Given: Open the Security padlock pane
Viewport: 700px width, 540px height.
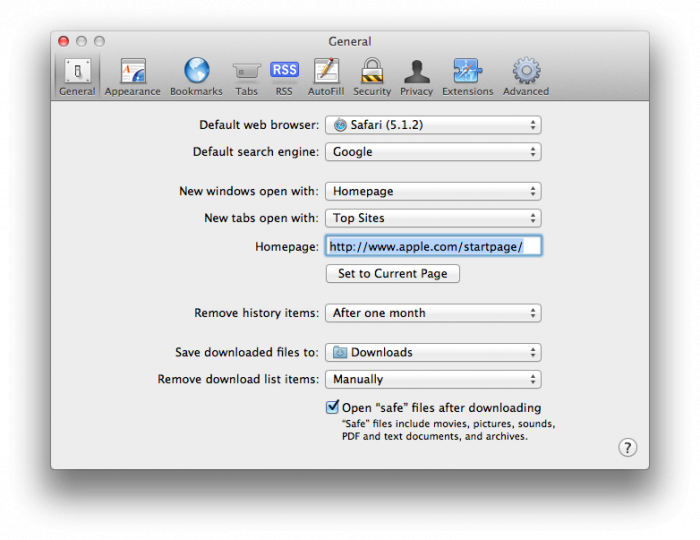Looking at the screenshot, I should point(372,77).
